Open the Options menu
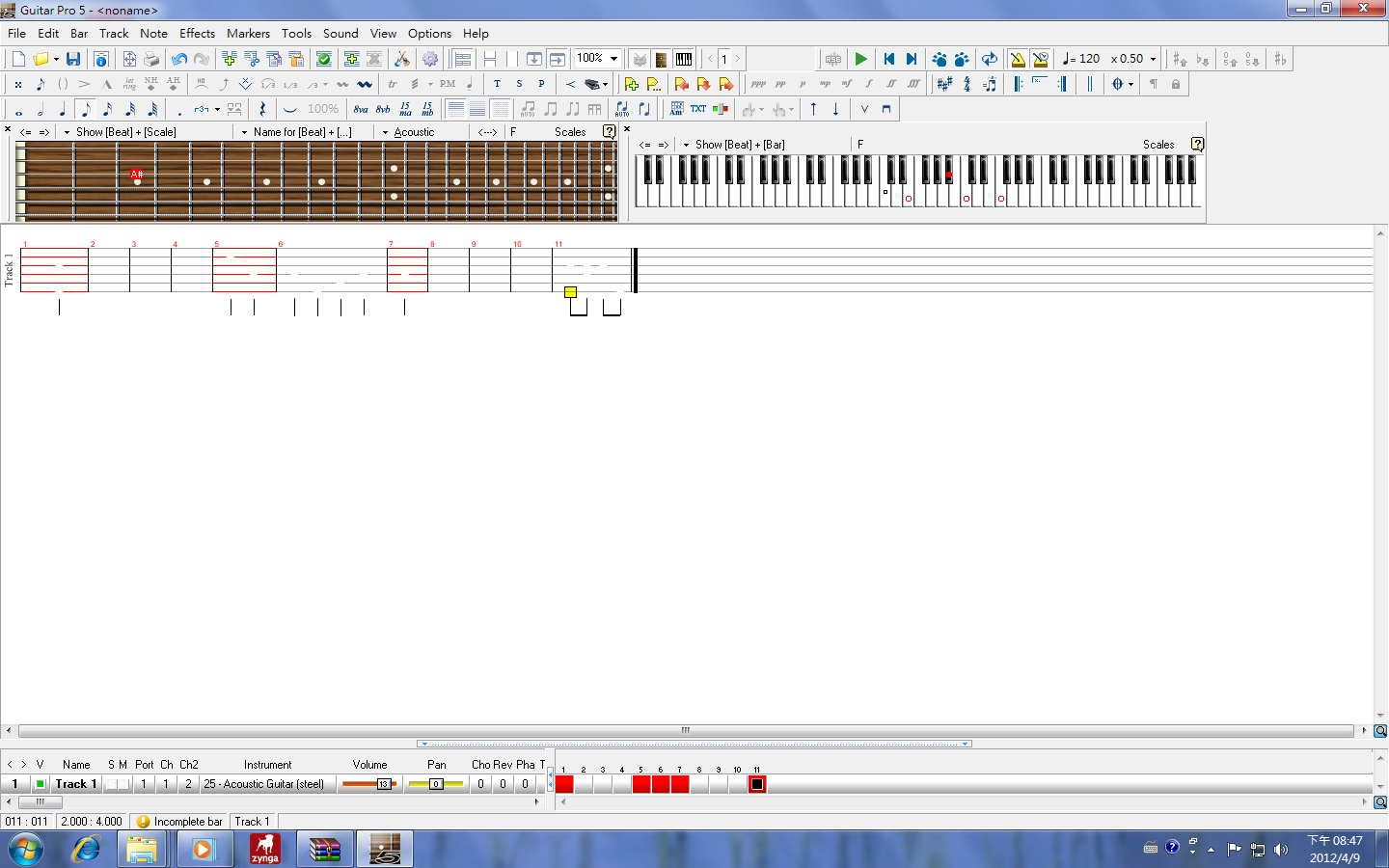The image size is (1389, 868). [x=429, y=33]
